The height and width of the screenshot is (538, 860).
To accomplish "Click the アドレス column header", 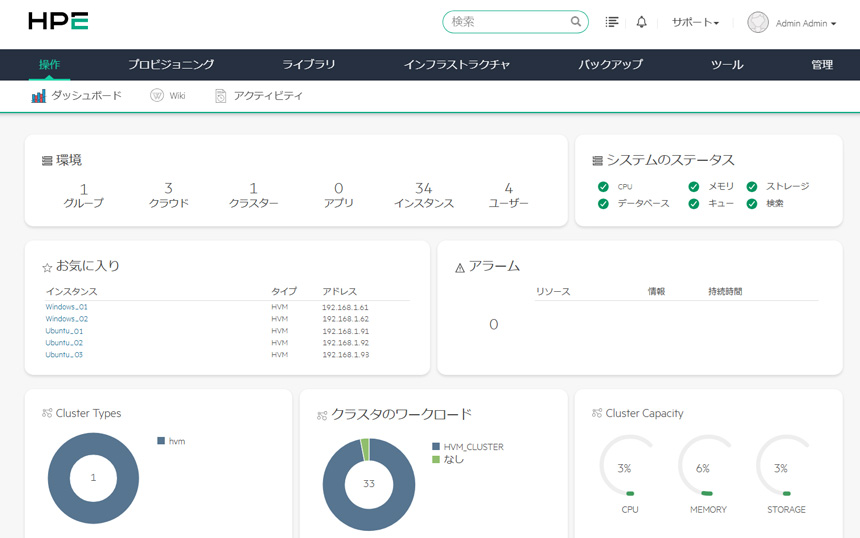I will (x=340, y=291).
